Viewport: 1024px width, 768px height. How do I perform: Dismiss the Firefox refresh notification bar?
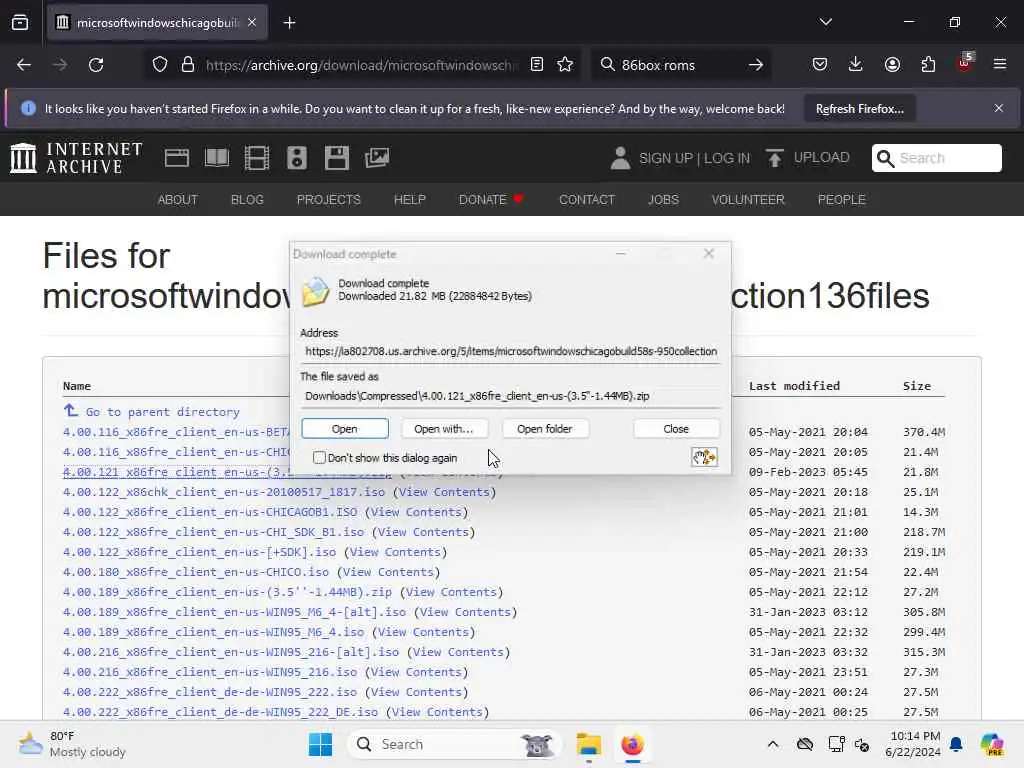click(x=999, y=108)
